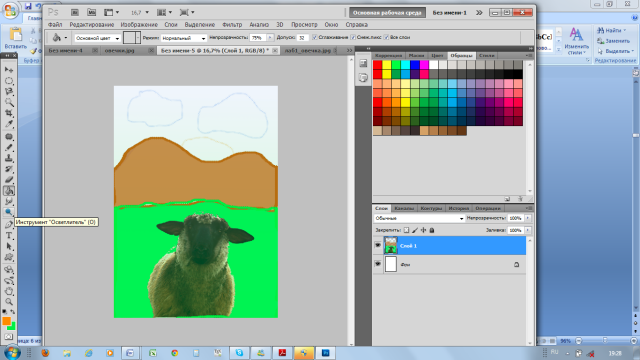This screenshot has width=640, height=360.
Task: Click the Основная рабочая среда workspace button
Action: [x=387, y=13]
